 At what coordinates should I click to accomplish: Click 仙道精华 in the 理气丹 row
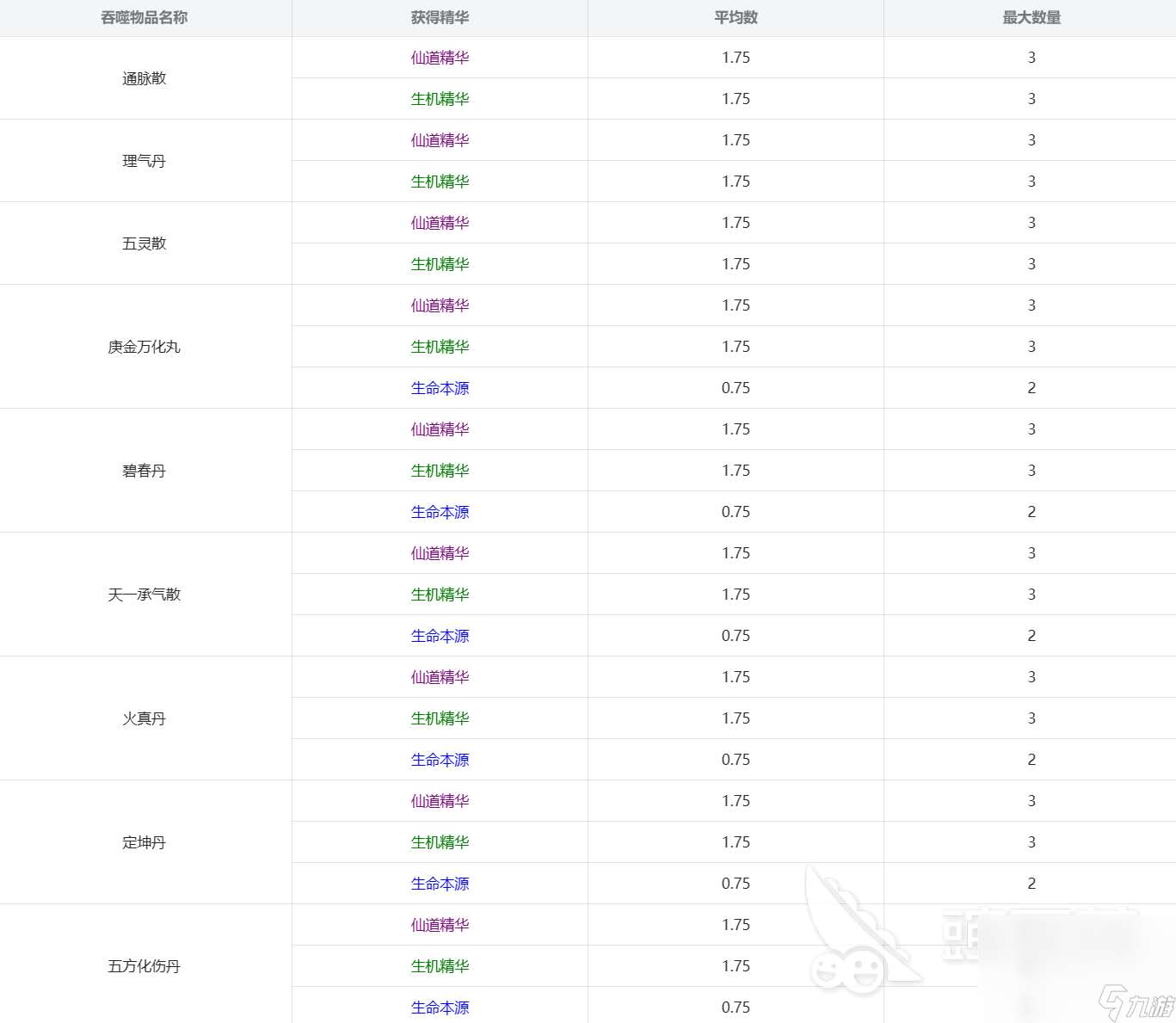click(440, 140)
